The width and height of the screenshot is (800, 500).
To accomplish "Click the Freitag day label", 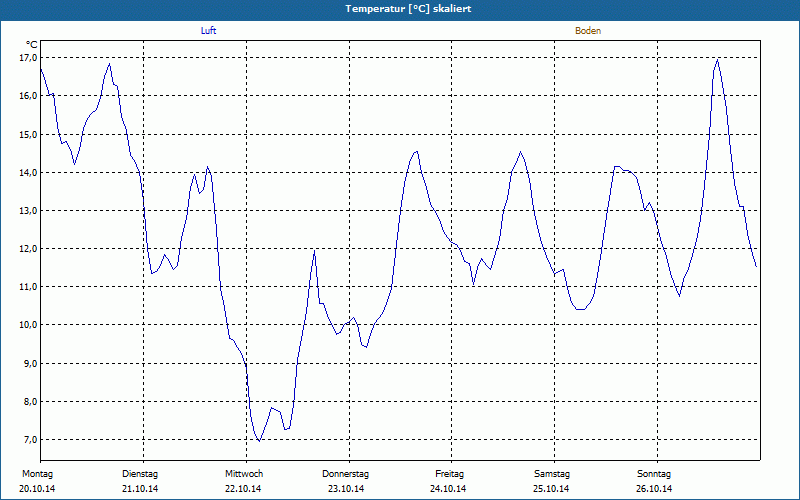I will coord(449,474).
